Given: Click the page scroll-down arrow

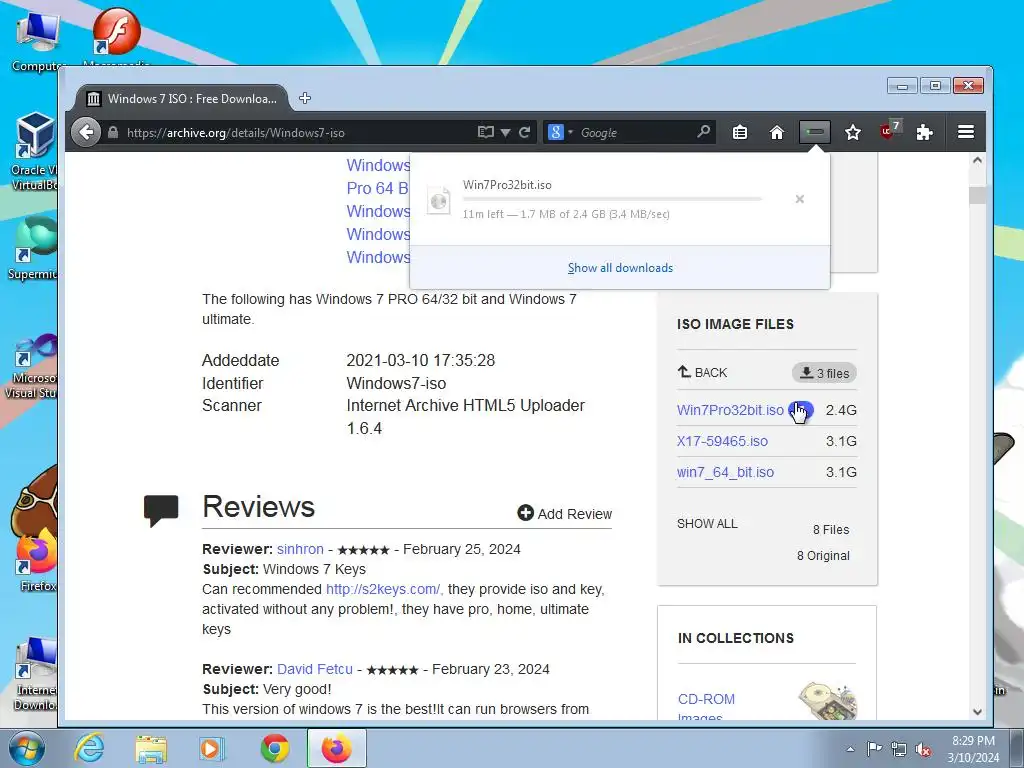Looking at the screenshot, I should [x=977, y=712].
